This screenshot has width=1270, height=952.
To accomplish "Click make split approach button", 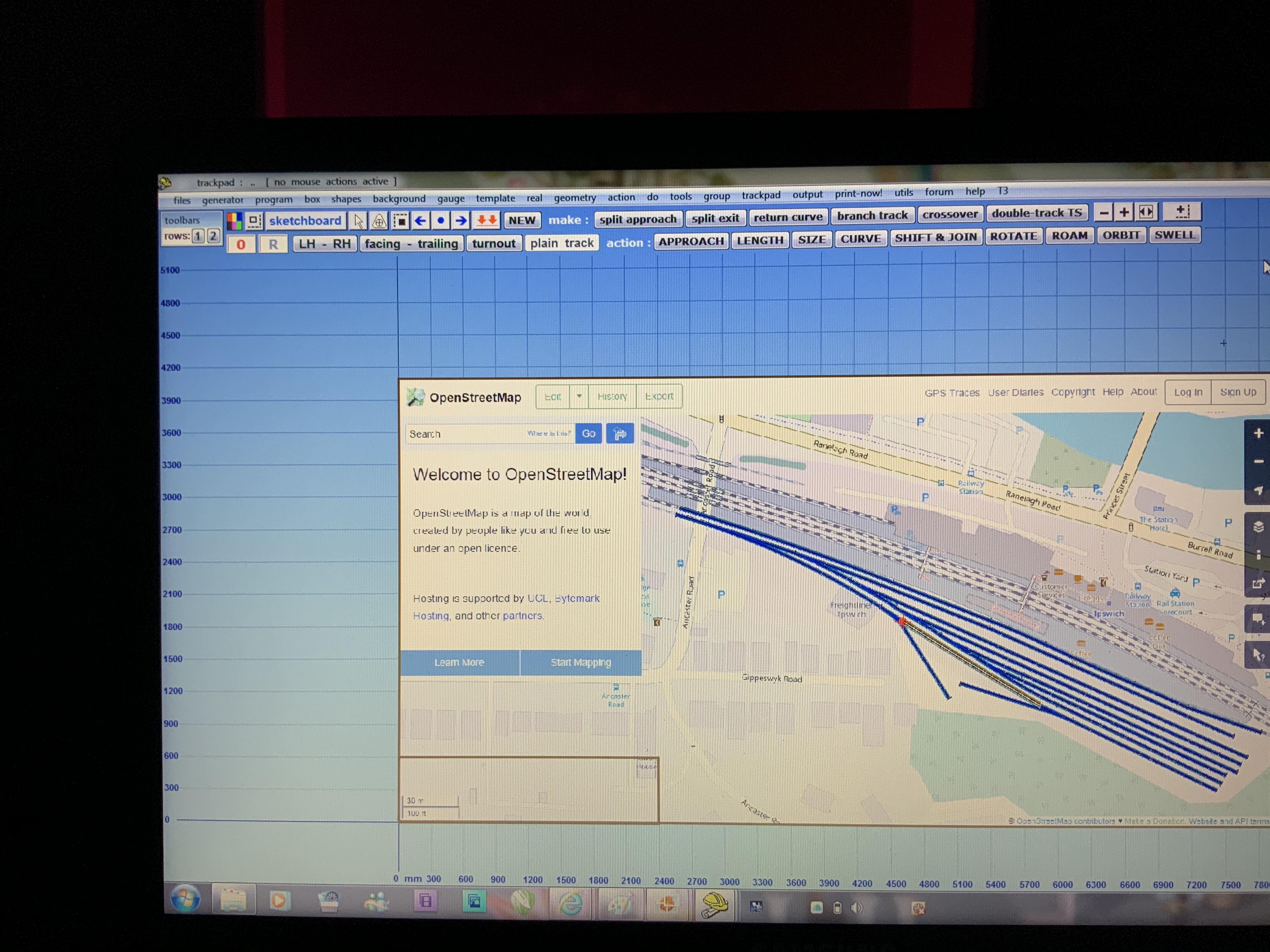I will click(x=638, y=219).
